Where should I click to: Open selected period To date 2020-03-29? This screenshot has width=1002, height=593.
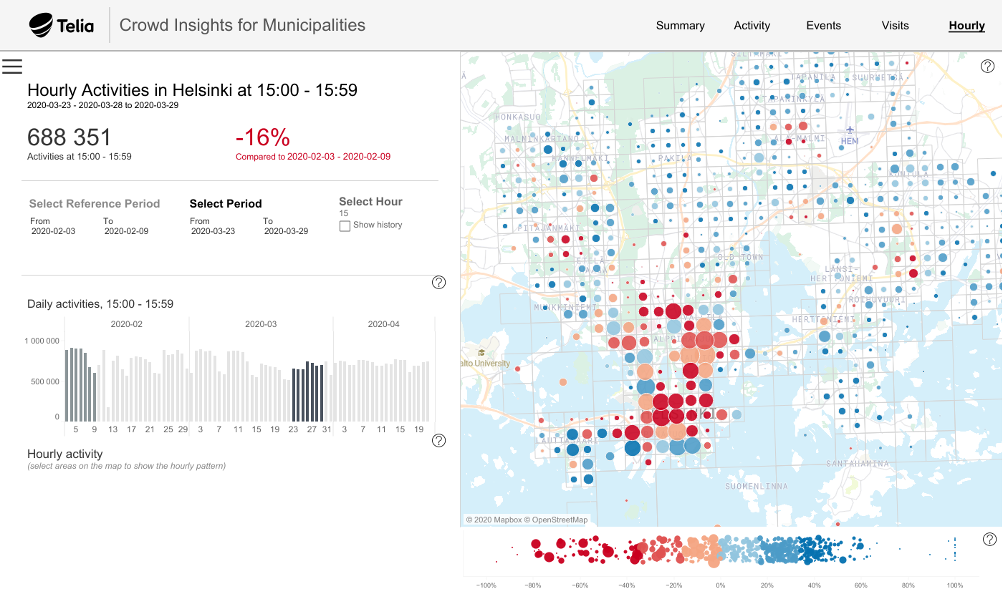coord(286,231)
